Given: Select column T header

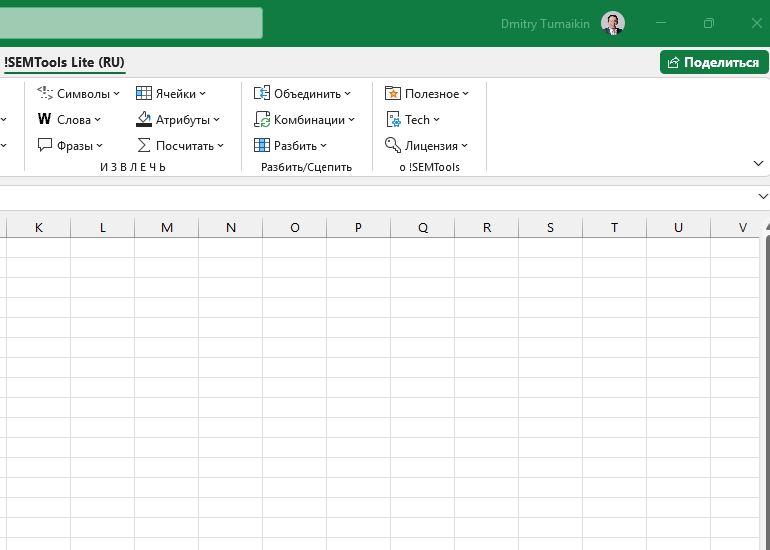Looking at the screenshot, I should (x=614, y=227).
